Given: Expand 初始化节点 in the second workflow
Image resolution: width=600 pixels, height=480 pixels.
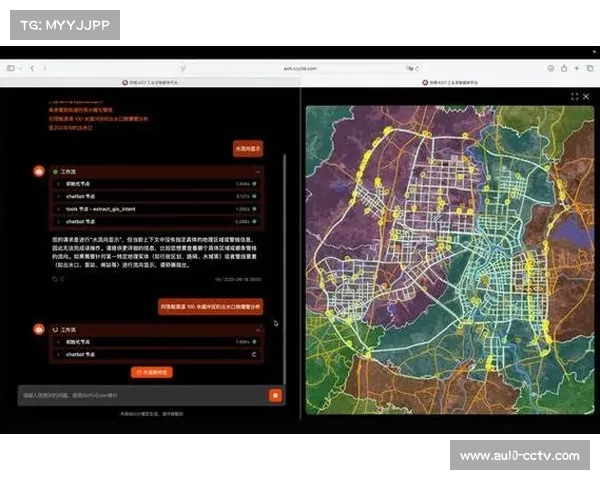Looking at the screenshot, I should click(157, 342).
